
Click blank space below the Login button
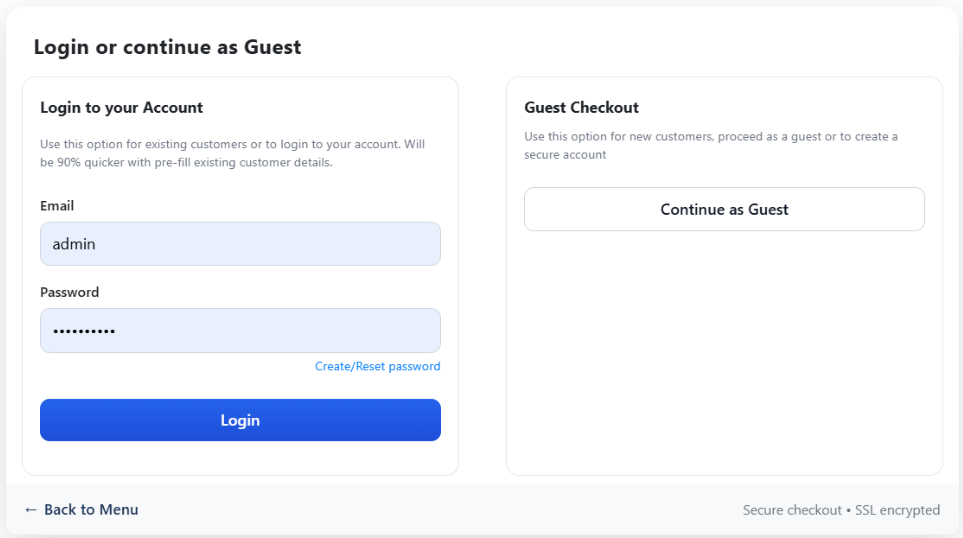coord(240,458)
